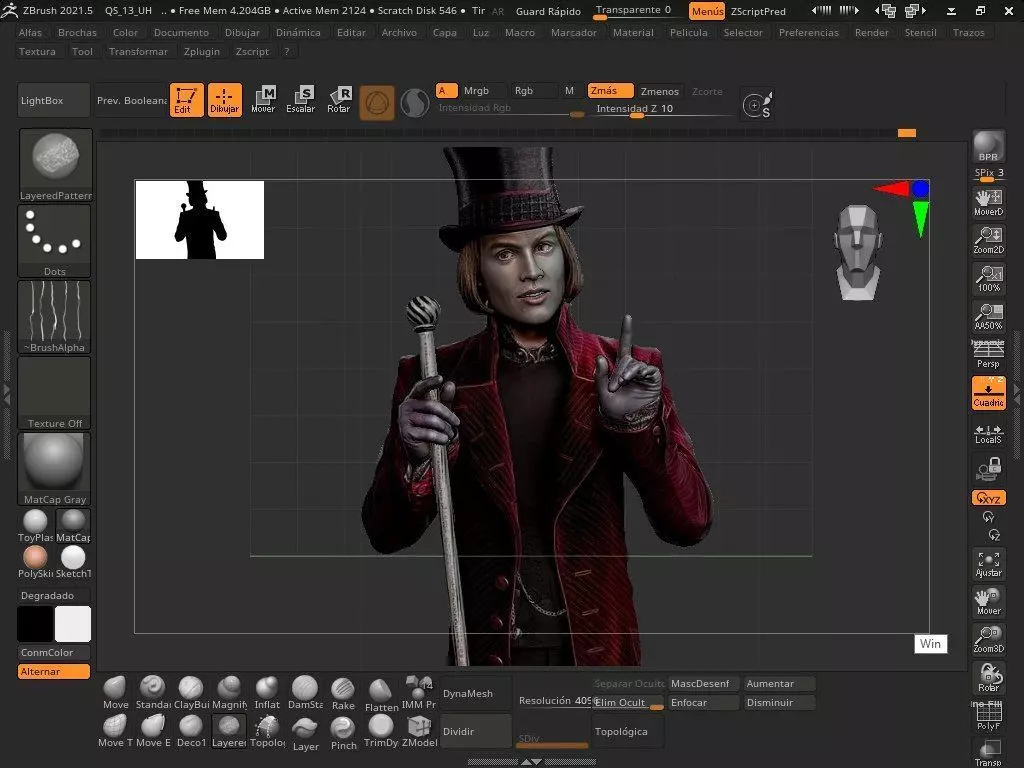Open the LayeredPattern brush picker

click(55, 165)
